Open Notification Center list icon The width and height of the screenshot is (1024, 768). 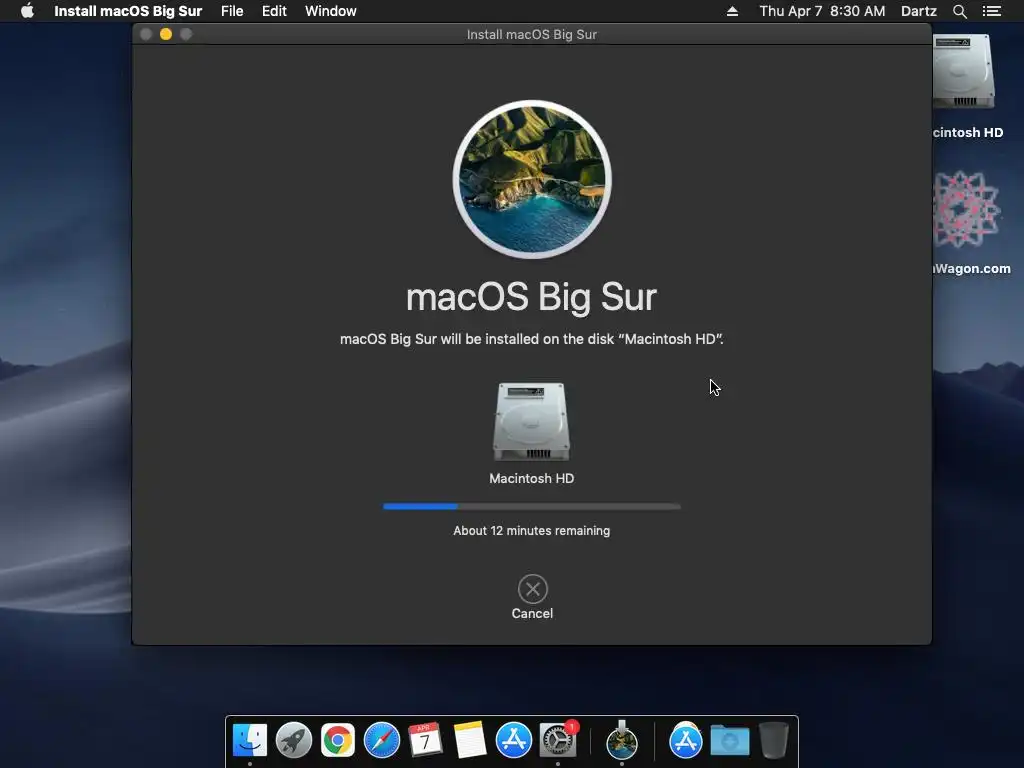point(992,11)
